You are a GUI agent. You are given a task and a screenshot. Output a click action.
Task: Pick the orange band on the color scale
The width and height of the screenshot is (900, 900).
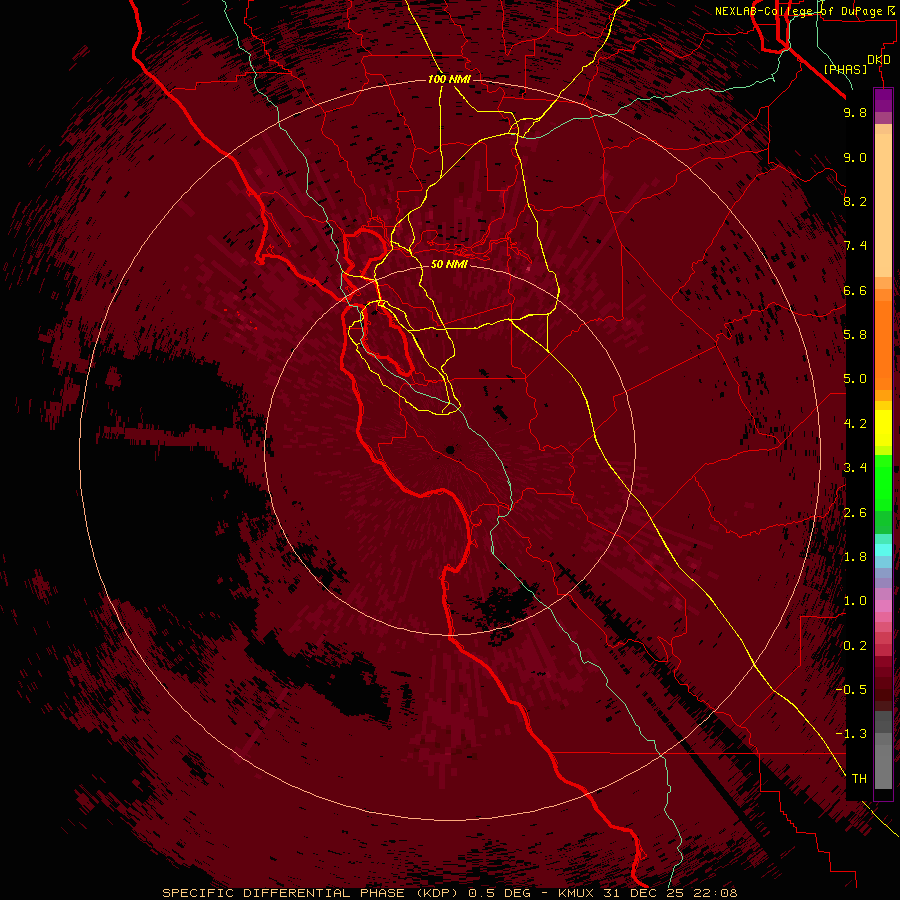click(x=883, y=346)
